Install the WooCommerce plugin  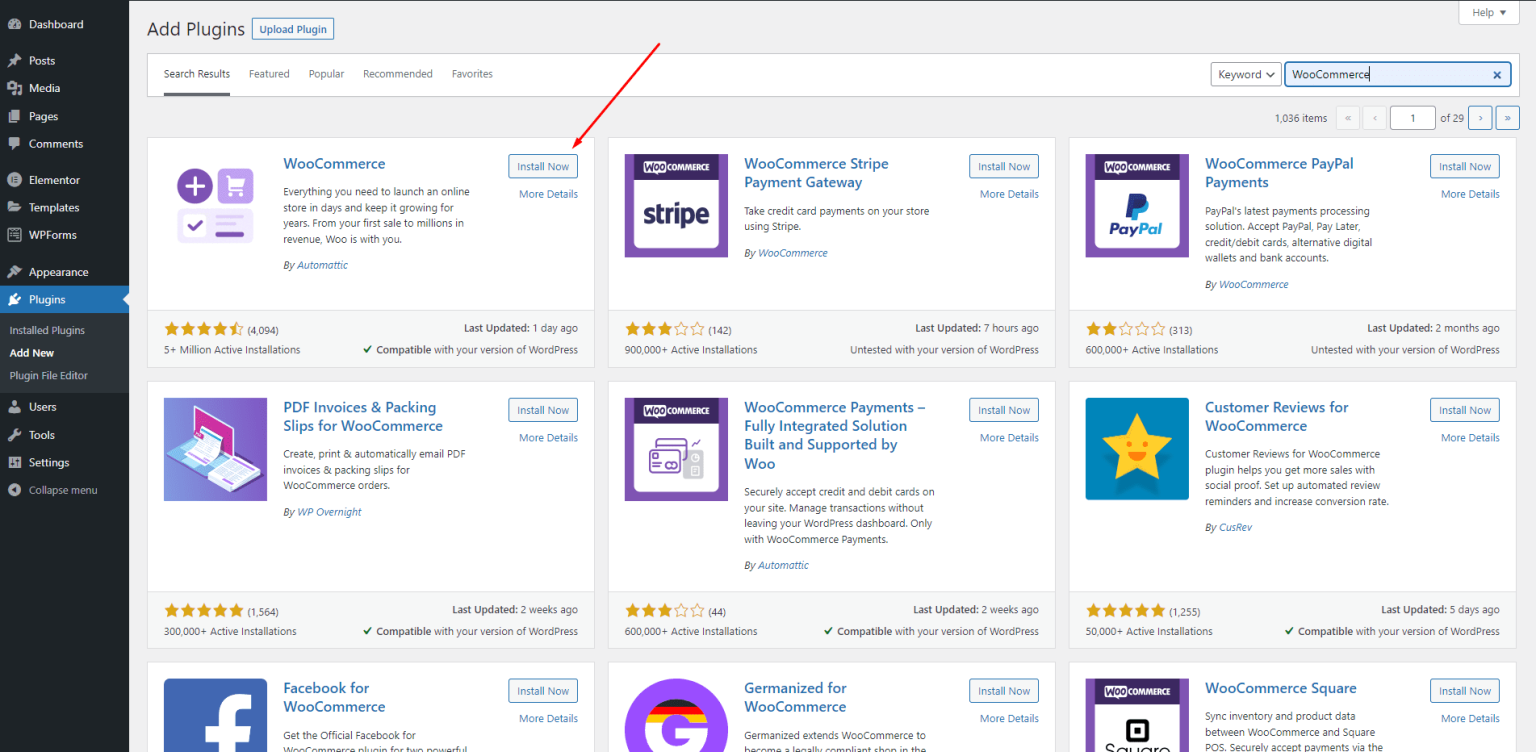tap(542, 166)
